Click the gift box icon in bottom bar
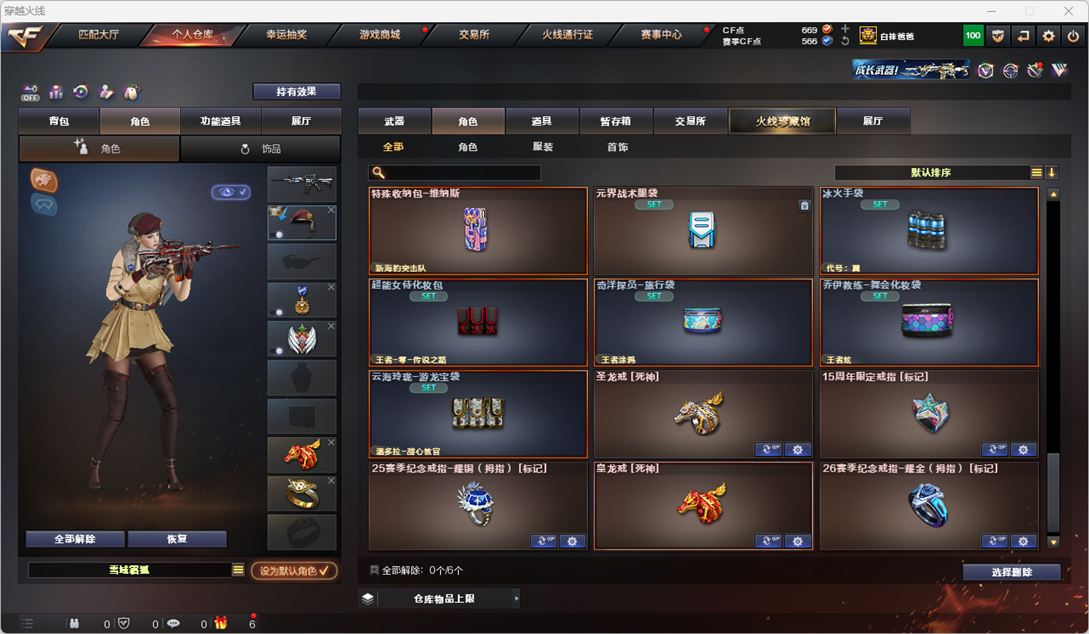 (x=221, y=623)
